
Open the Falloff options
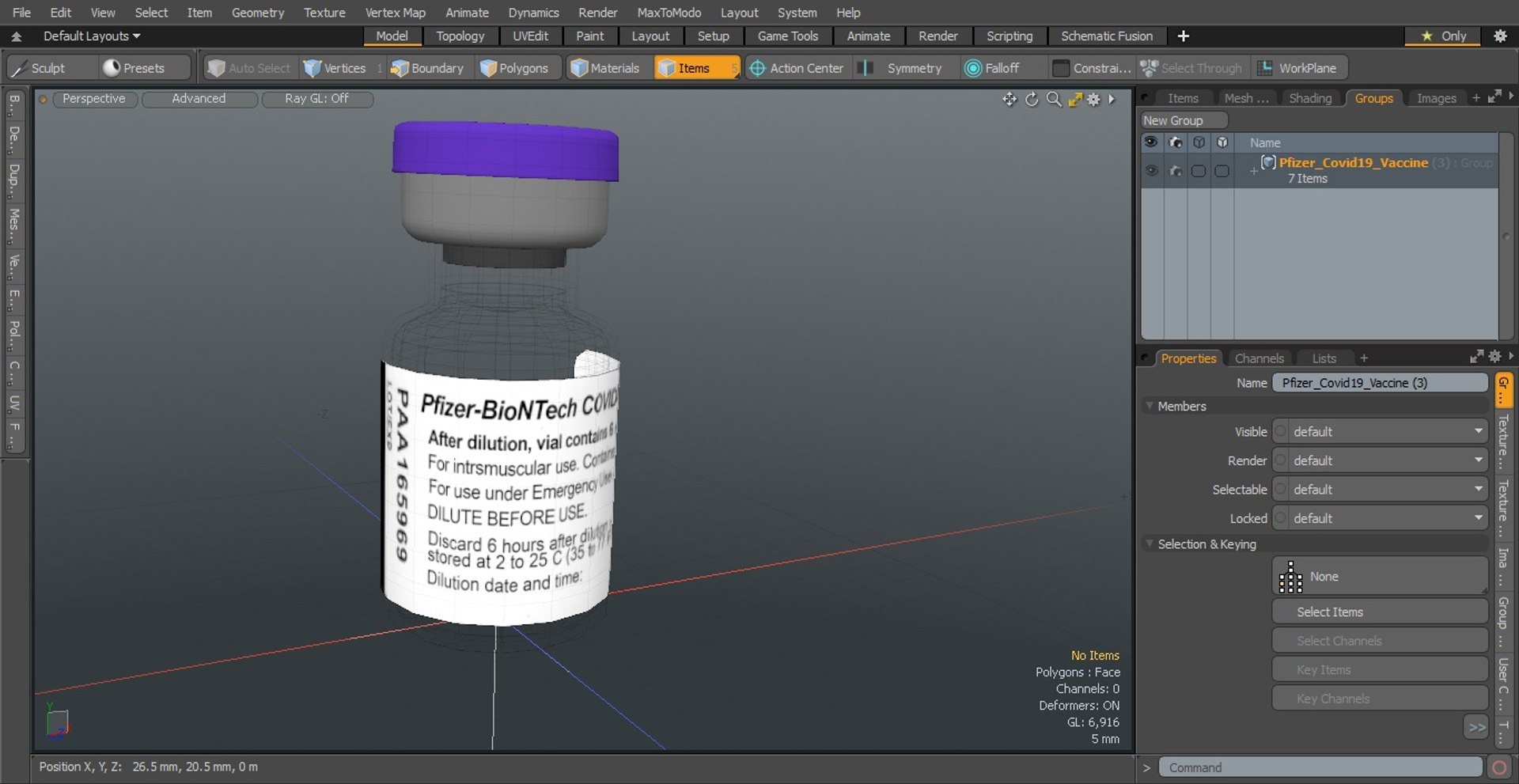click(x=1002, y=68)
